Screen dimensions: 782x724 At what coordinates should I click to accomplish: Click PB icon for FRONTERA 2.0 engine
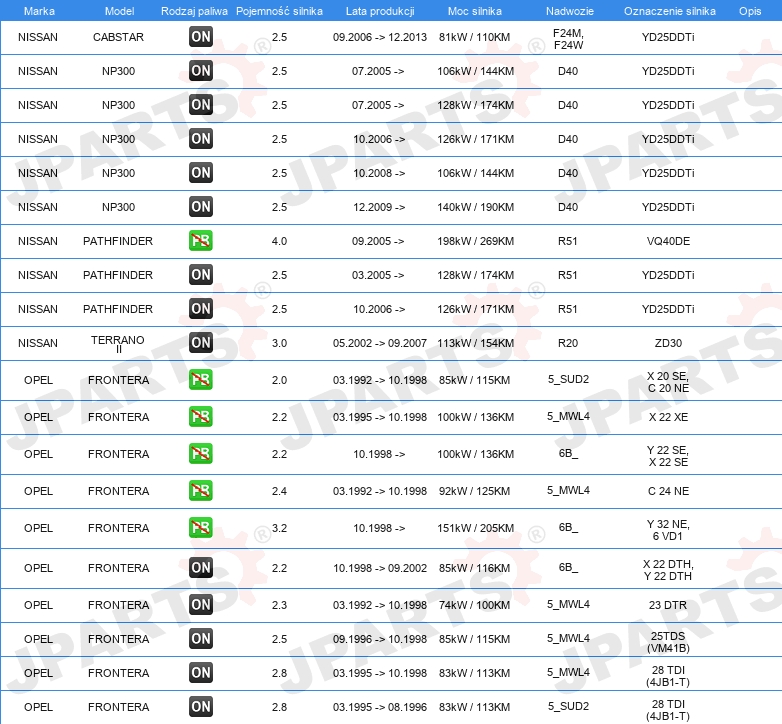coord(201,379)
